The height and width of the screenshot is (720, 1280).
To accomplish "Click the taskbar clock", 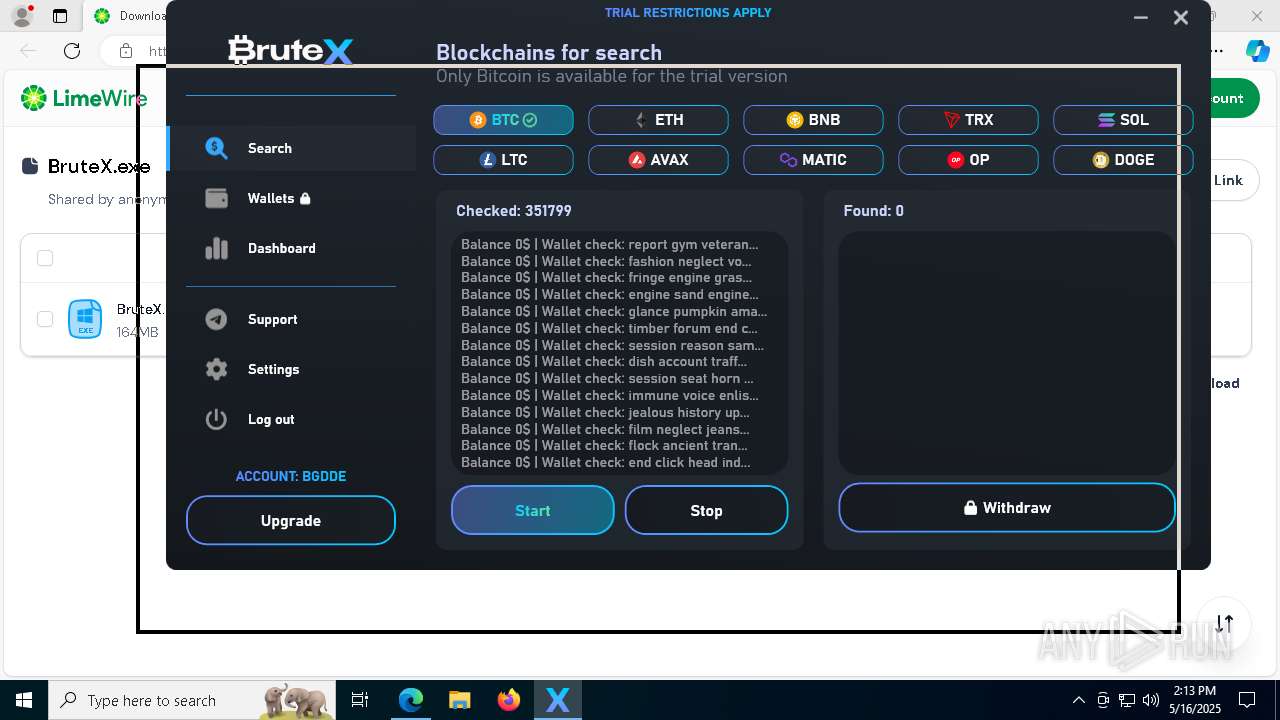I will coord(1195,700).
